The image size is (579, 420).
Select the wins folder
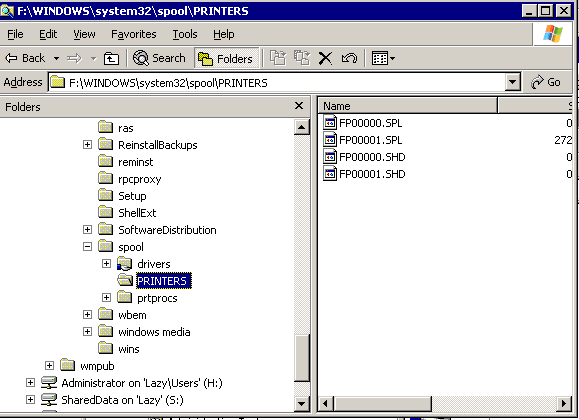click(129, 349)
